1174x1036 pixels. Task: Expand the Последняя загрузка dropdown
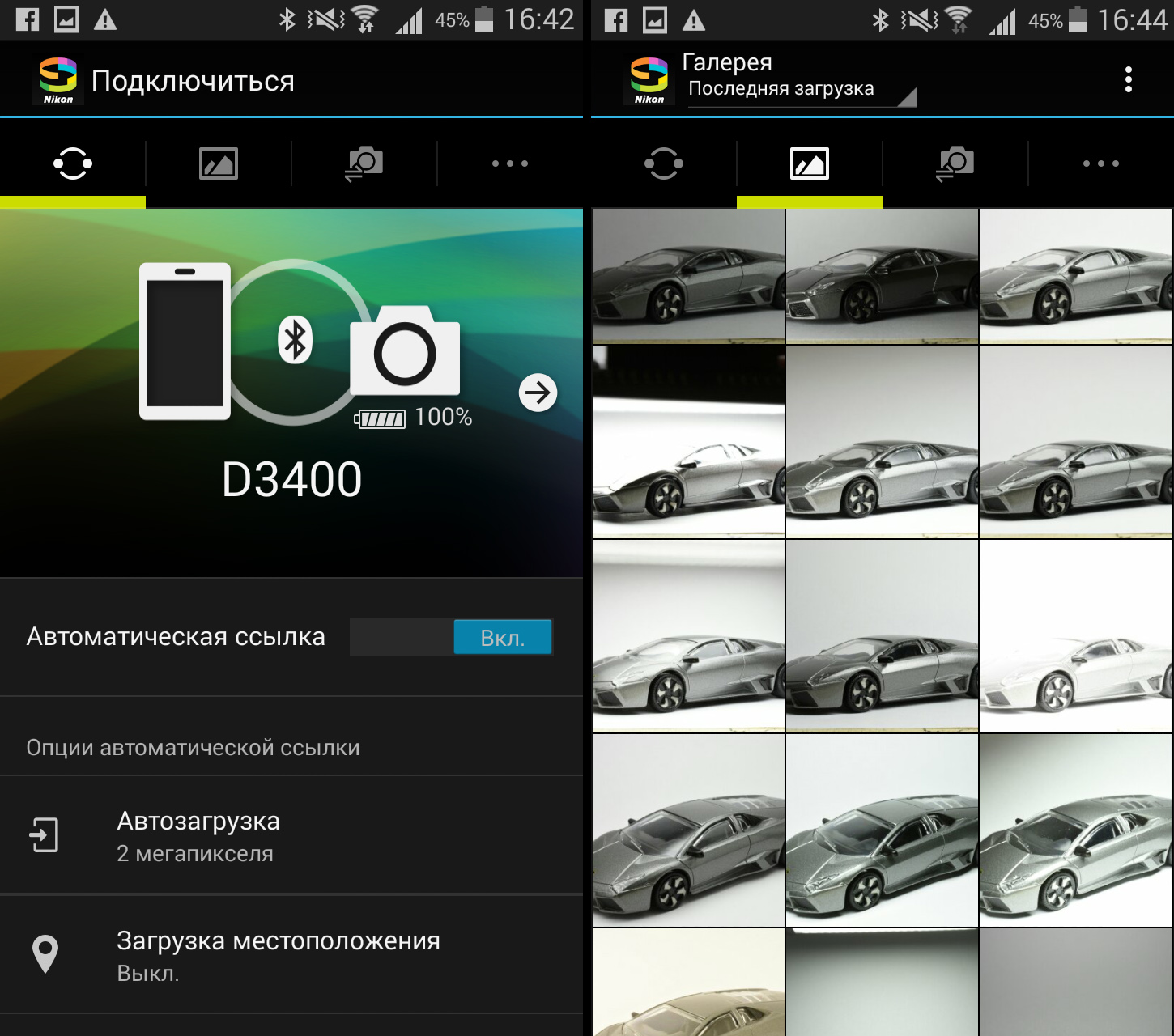[802, 89]
